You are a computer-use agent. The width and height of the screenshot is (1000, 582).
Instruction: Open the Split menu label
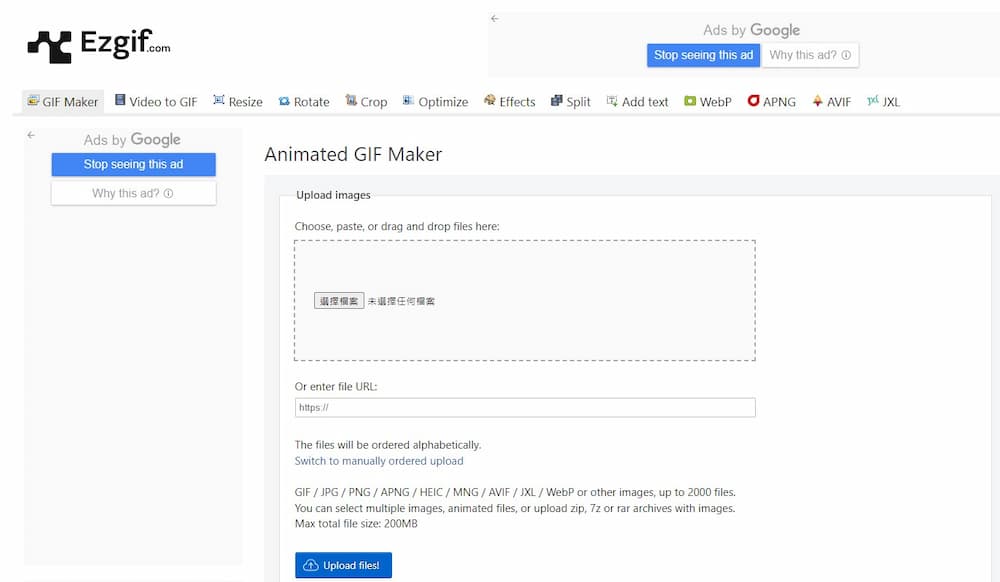click(x=578, y=102)
